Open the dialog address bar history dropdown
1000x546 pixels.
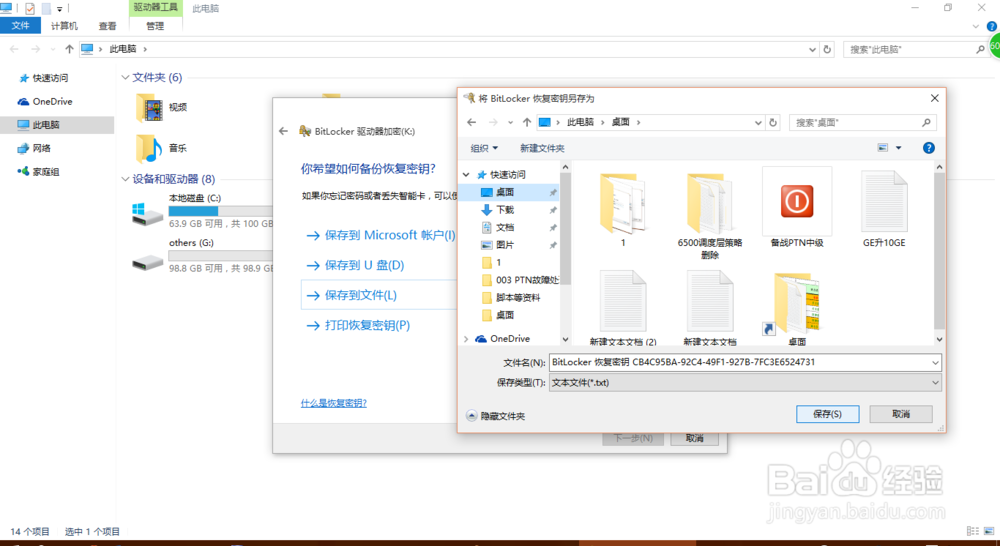point(758,122)
